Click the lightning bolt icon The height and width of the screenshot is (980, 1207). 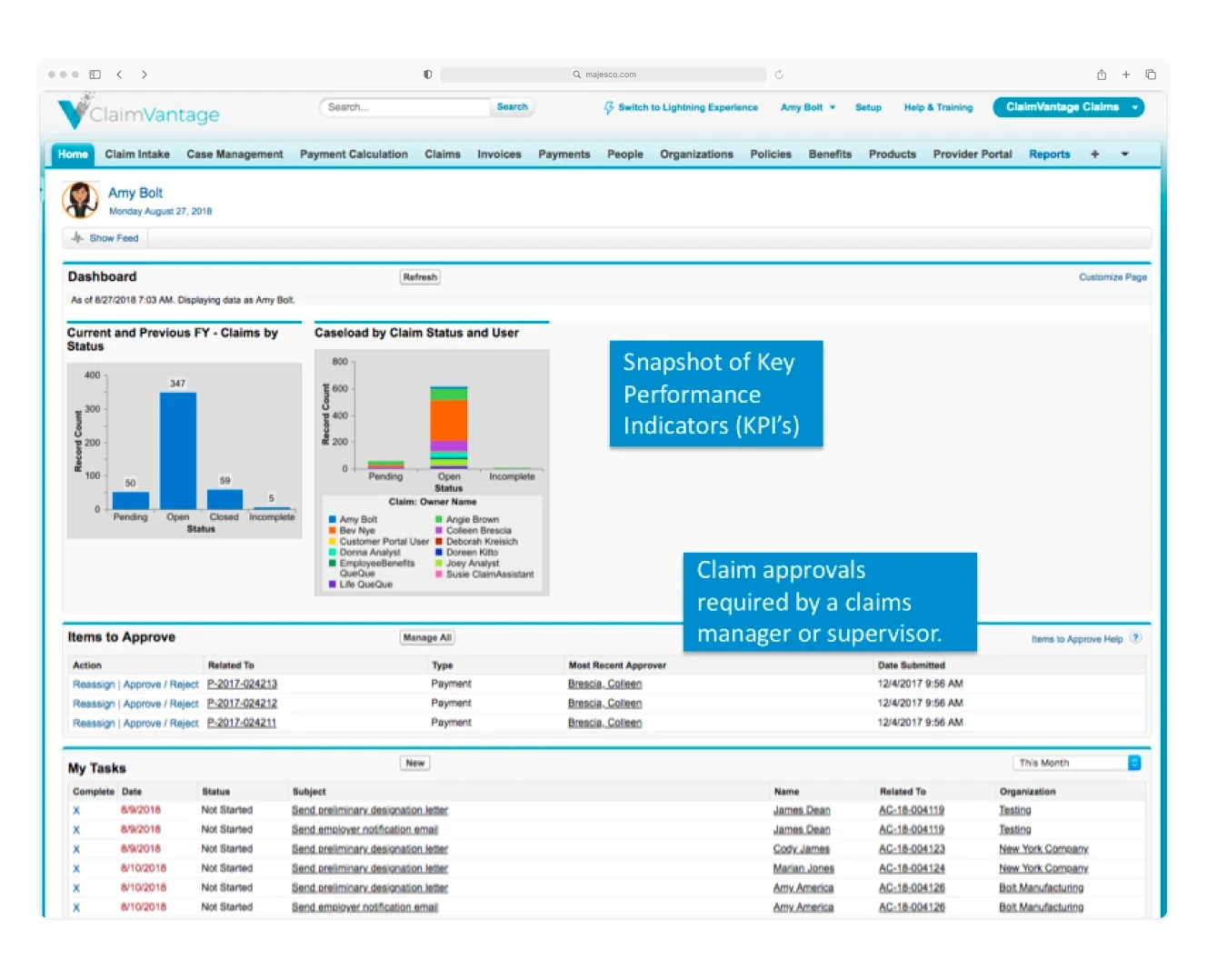[x=609, y=107]
